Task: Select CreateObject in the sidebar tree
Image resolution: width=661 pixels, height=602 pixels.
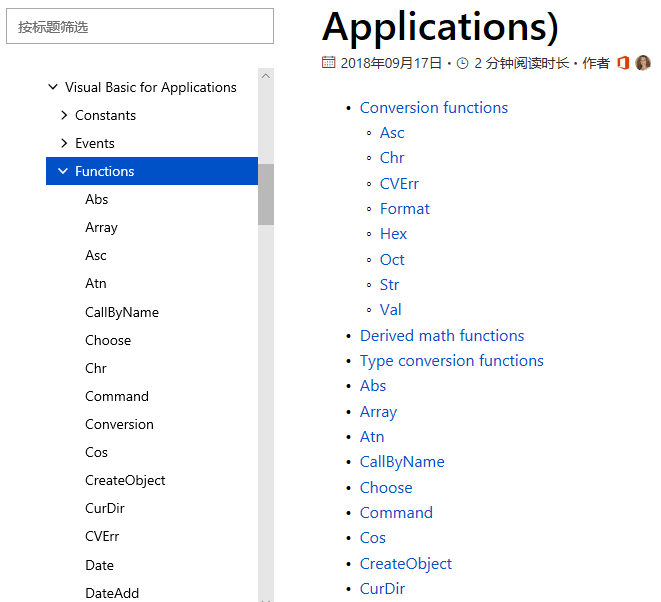Action: click(125, 481)
